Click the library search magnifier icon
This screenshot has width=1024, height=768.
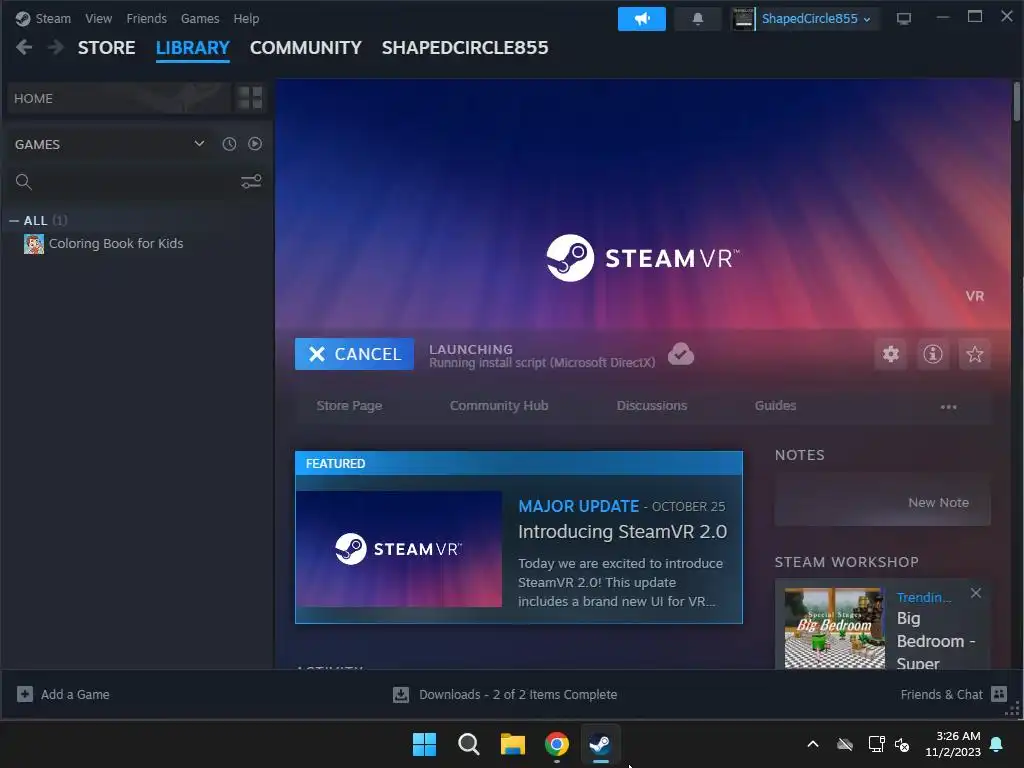24,182
